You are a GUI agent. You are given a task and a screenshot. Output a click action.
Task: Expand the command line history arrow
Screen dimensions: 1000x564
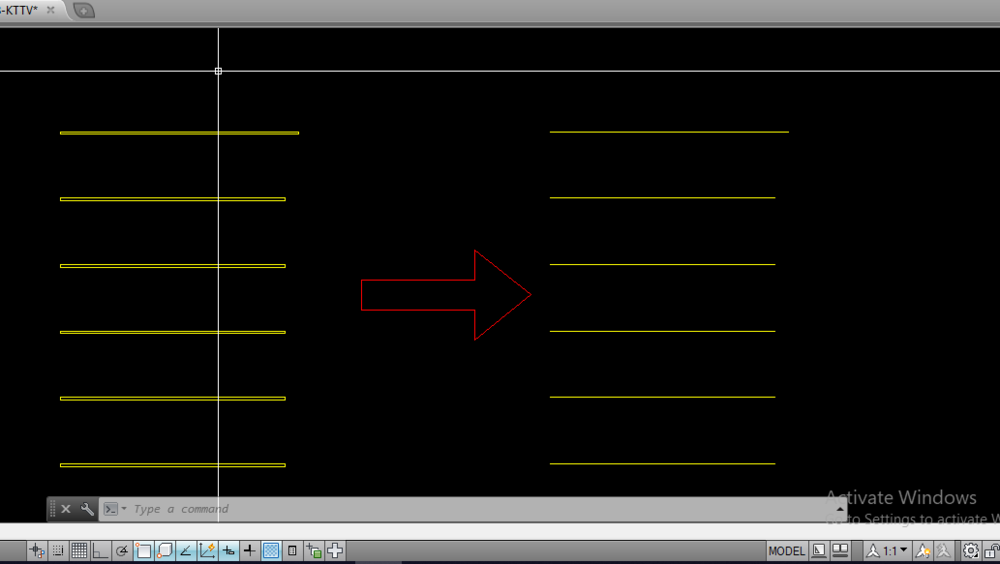coord(840,509)
